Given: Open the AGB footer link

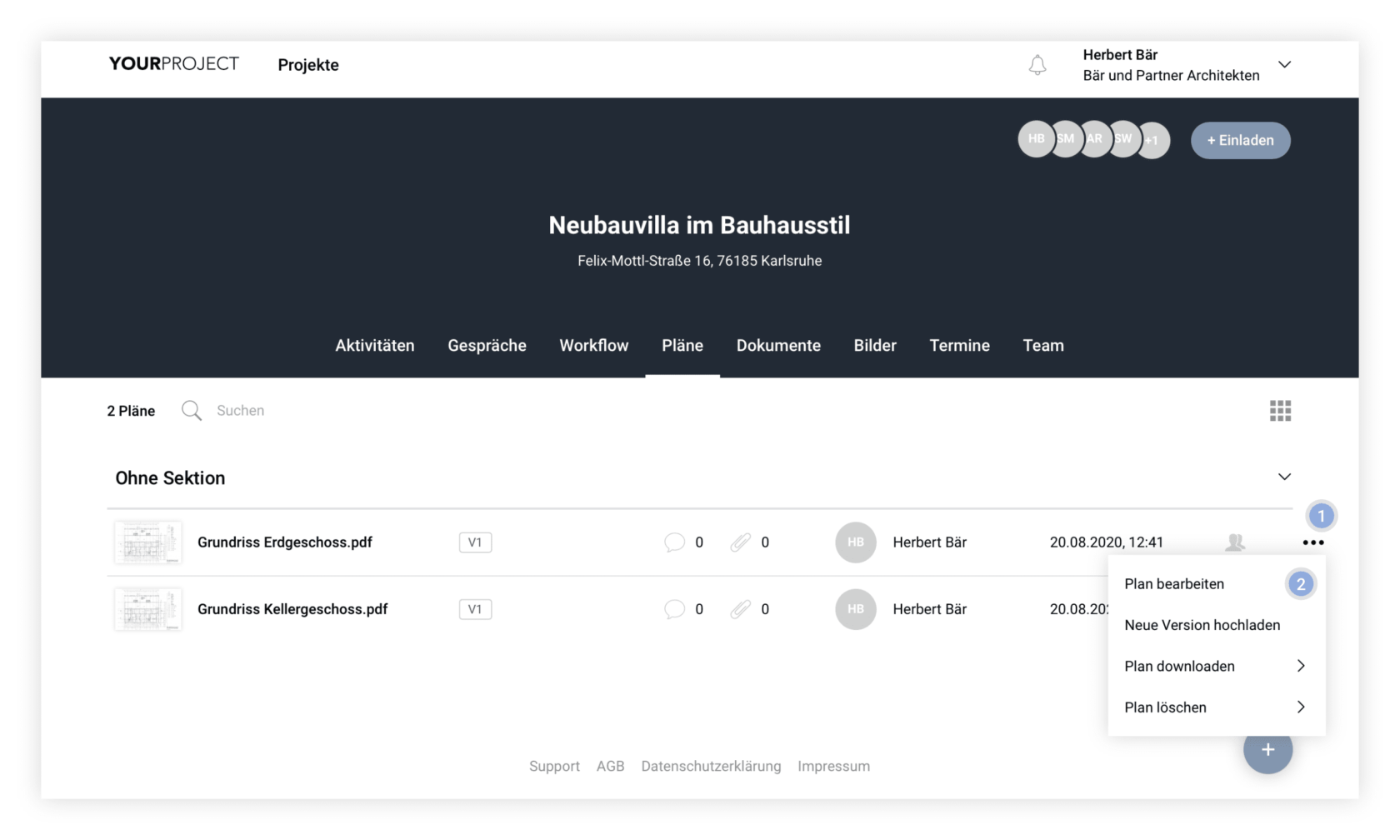Looking at the screenshot, I should pyautogui.click(x=610, y=766).
